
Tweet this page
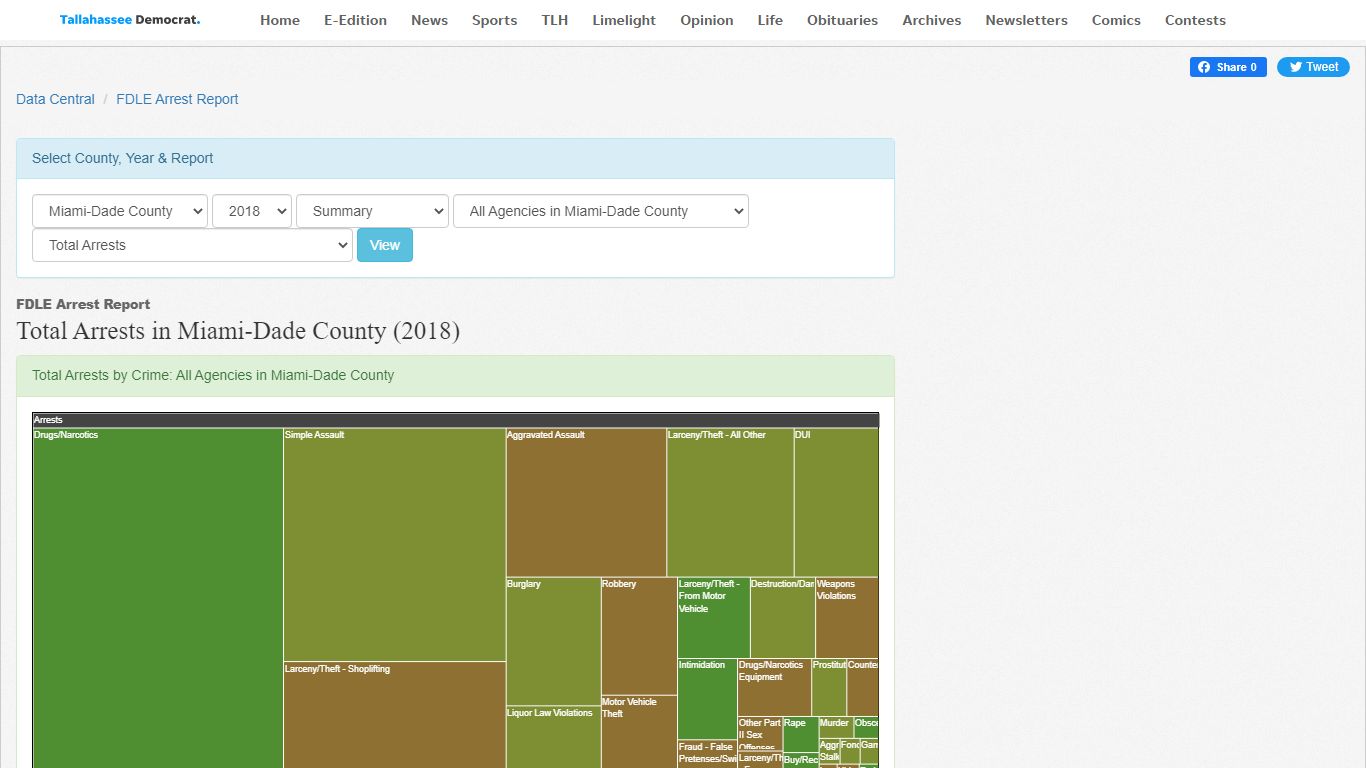tap(1313, 67)
